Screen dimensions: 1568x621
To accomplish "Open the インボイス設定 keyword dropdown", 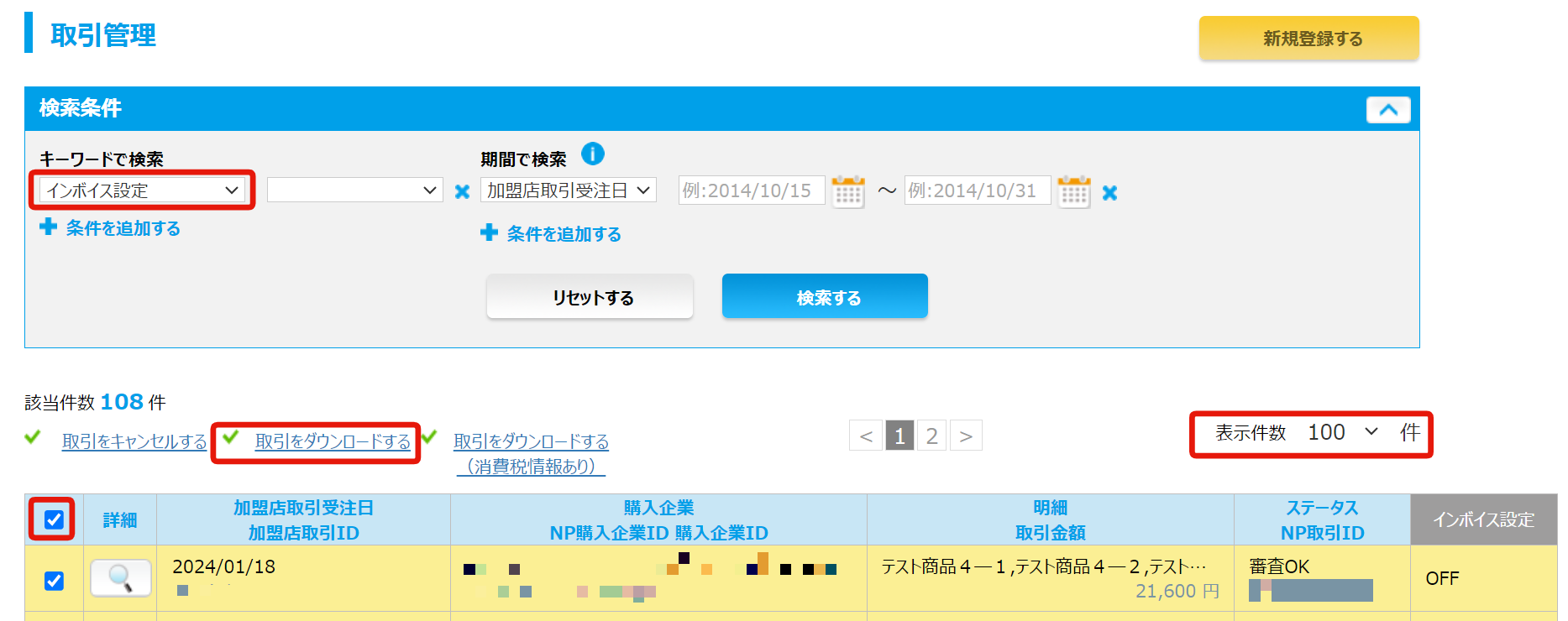I will click(x=142, y=190).
